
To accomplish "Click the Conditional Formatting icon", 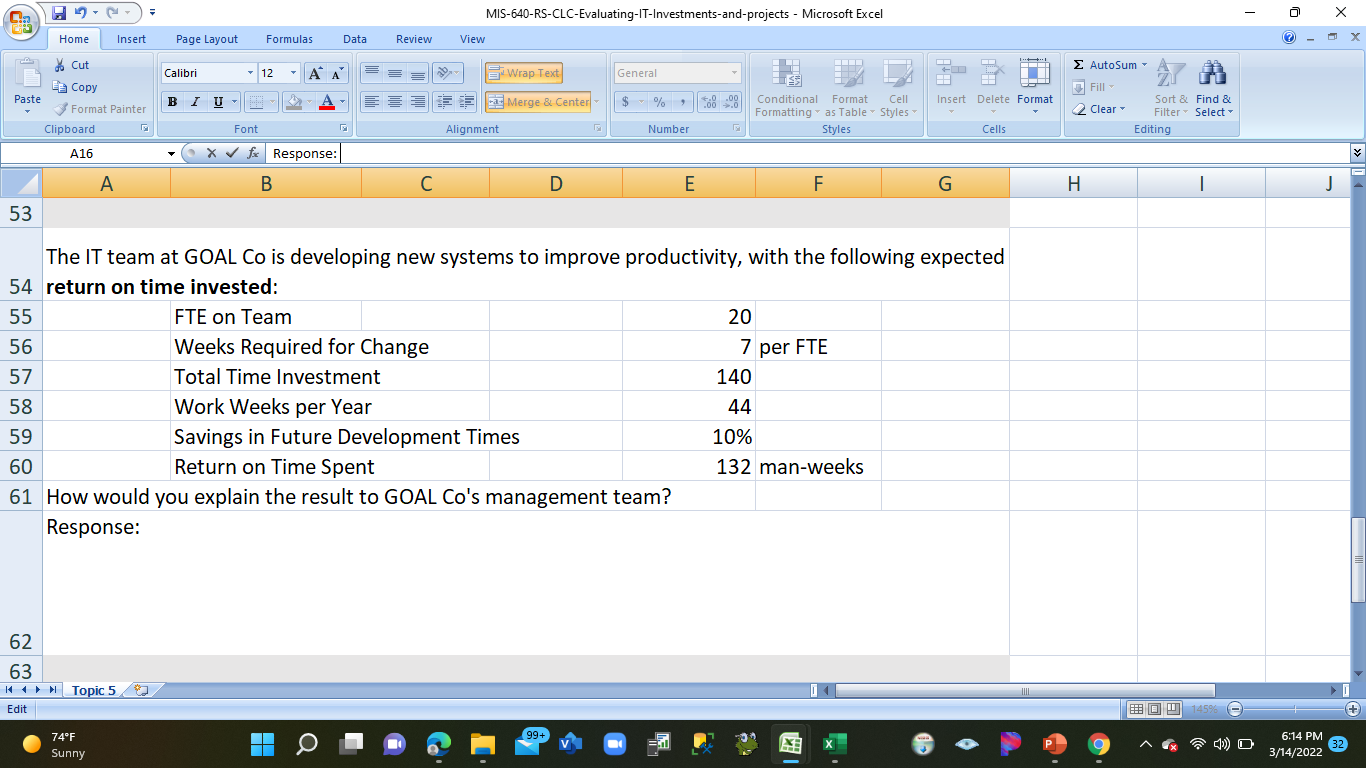I will [x=787, y=75].
